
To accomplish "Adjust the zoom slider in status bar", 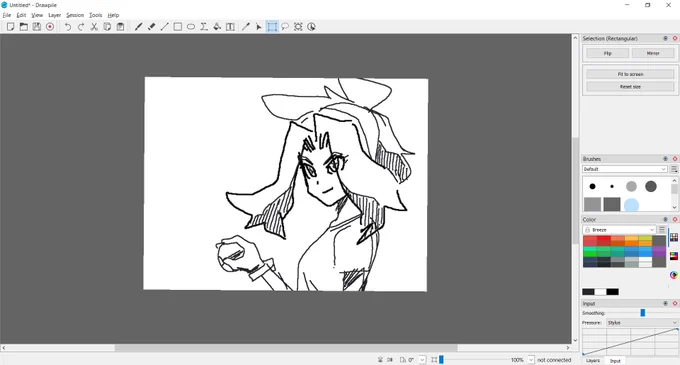I will (441, 360).
